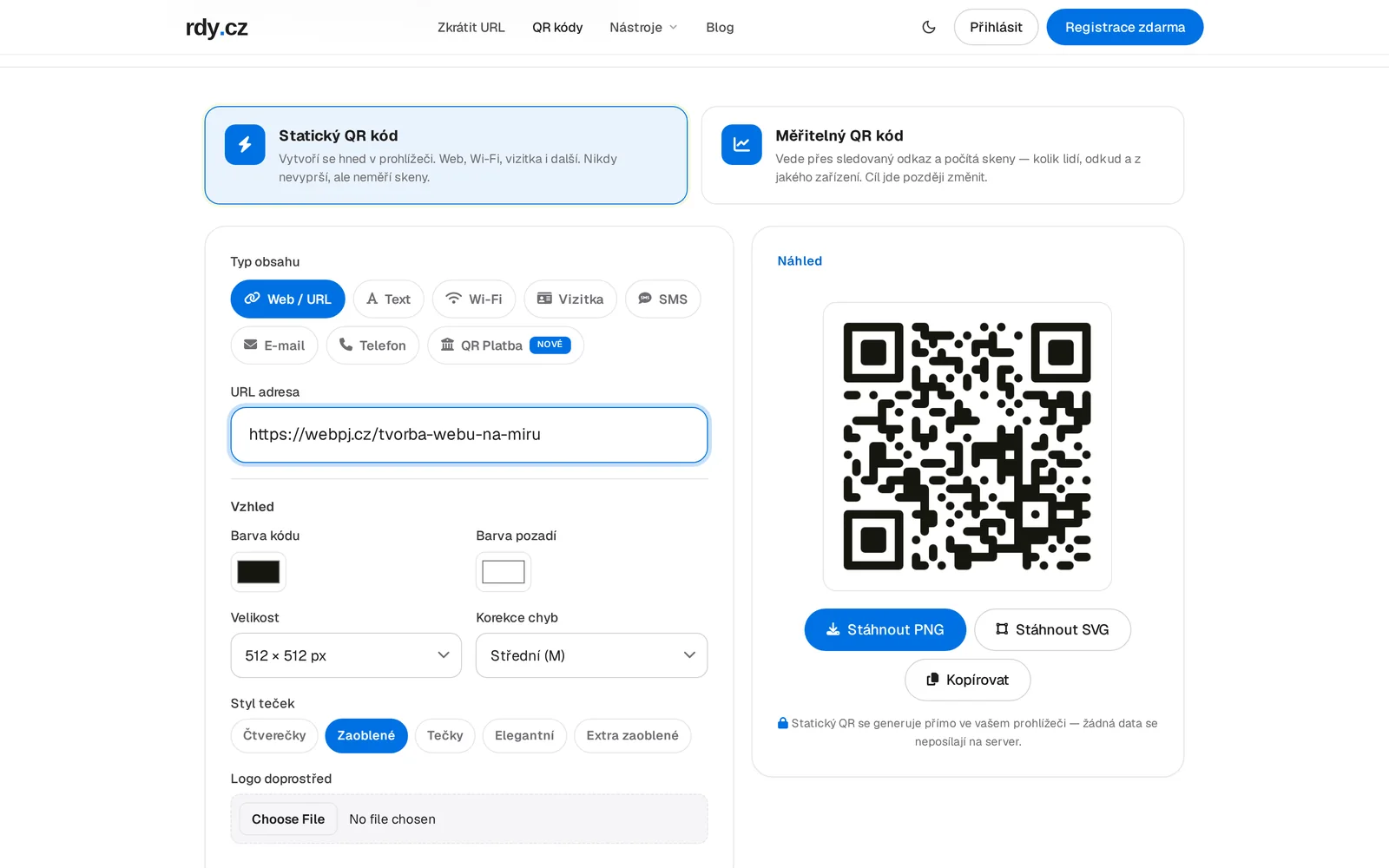The height and width of the screenshot is (868, 1389).
Task: Open the Barva pozadí white color swatch
Action: 504,571
